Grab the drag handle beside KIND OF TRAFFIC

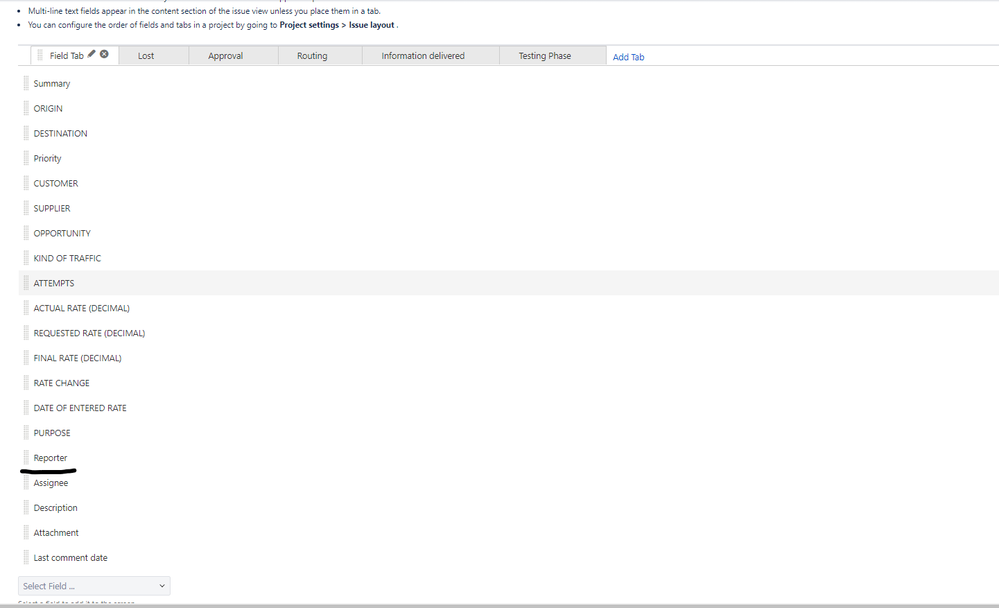tap(26, 258)
